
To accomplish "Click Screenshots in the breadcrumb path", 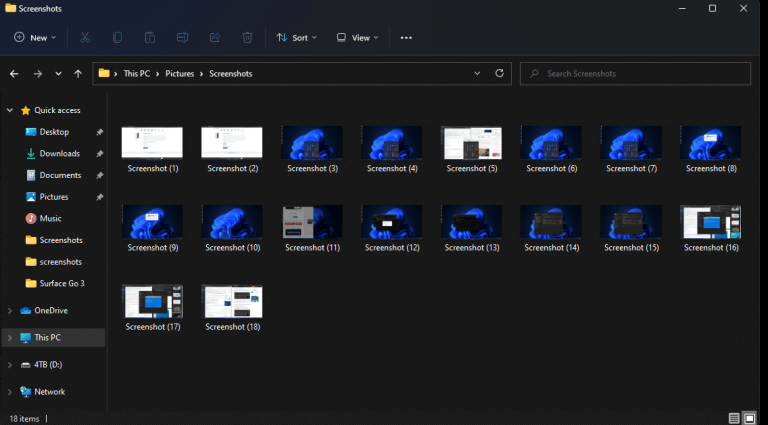I will click(231, 73).
